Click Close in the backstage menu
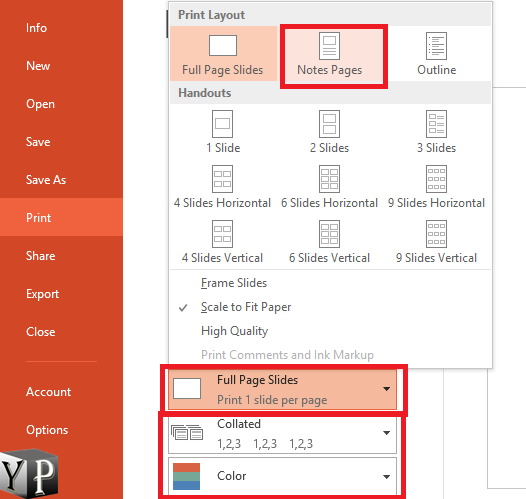526x499 pixels. [61, 332]
